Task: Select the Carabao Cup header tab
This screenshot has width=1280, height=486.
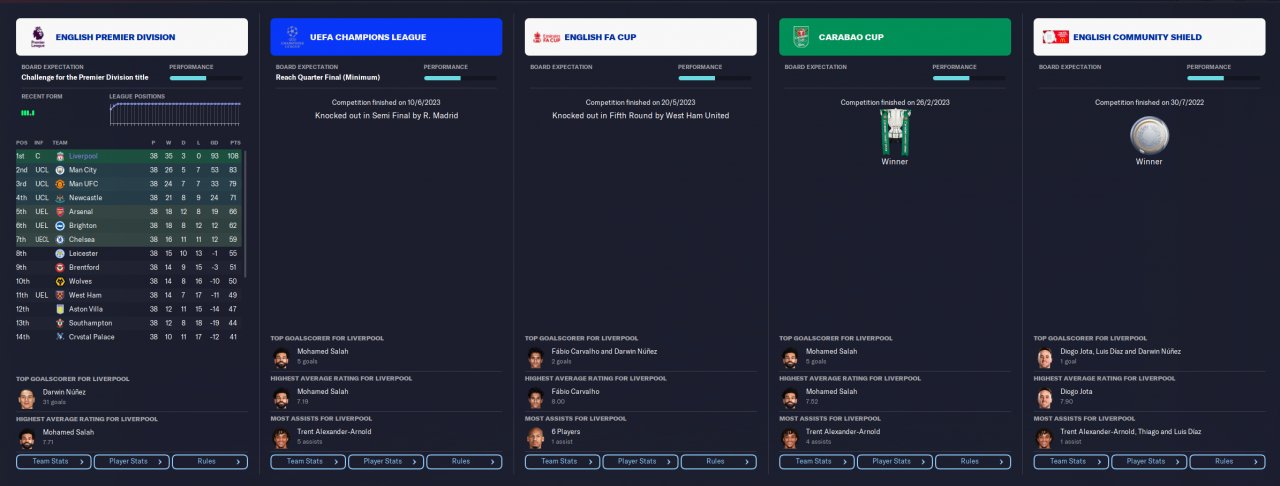Action: coord(895,37)
